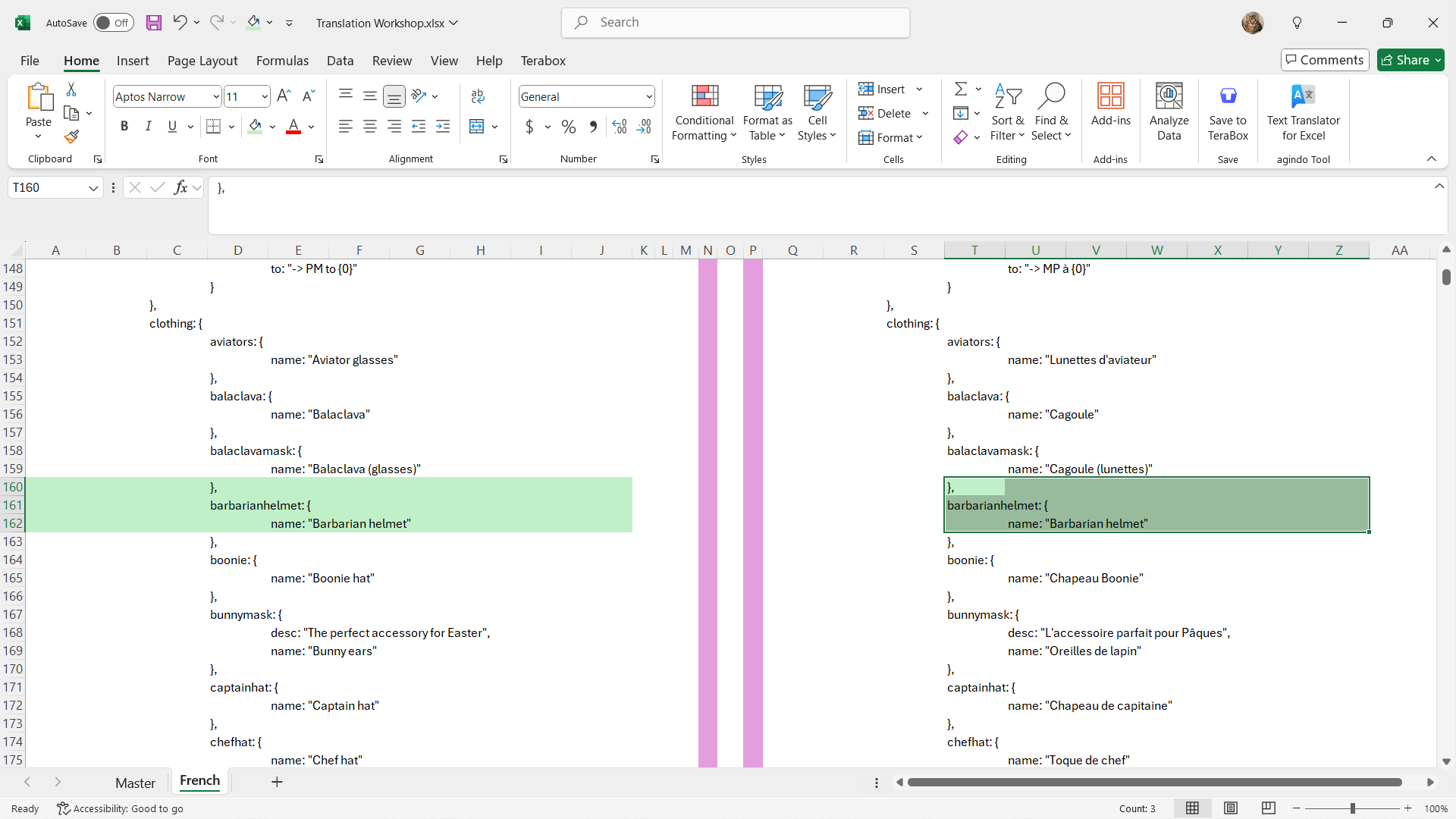Click the Increase Decimal icon
The height and width of the screenshot is (819, 1456).
(x=620, y=127)
